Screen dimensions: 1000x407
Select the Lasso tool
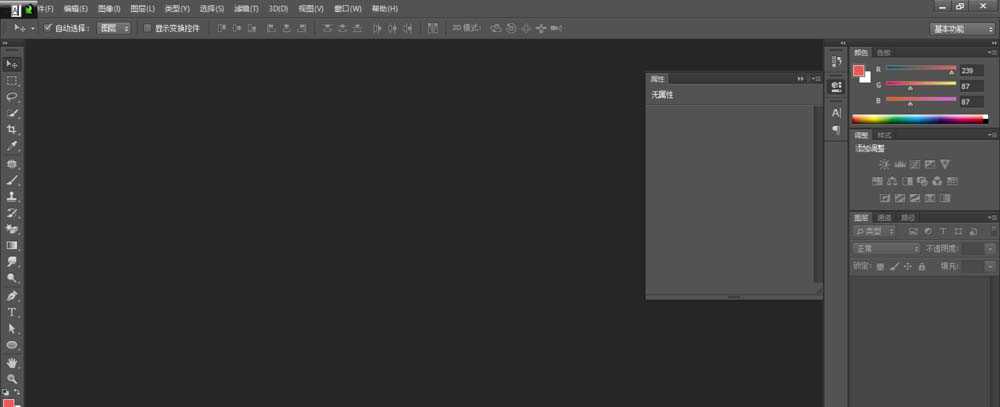click(12, 97)
